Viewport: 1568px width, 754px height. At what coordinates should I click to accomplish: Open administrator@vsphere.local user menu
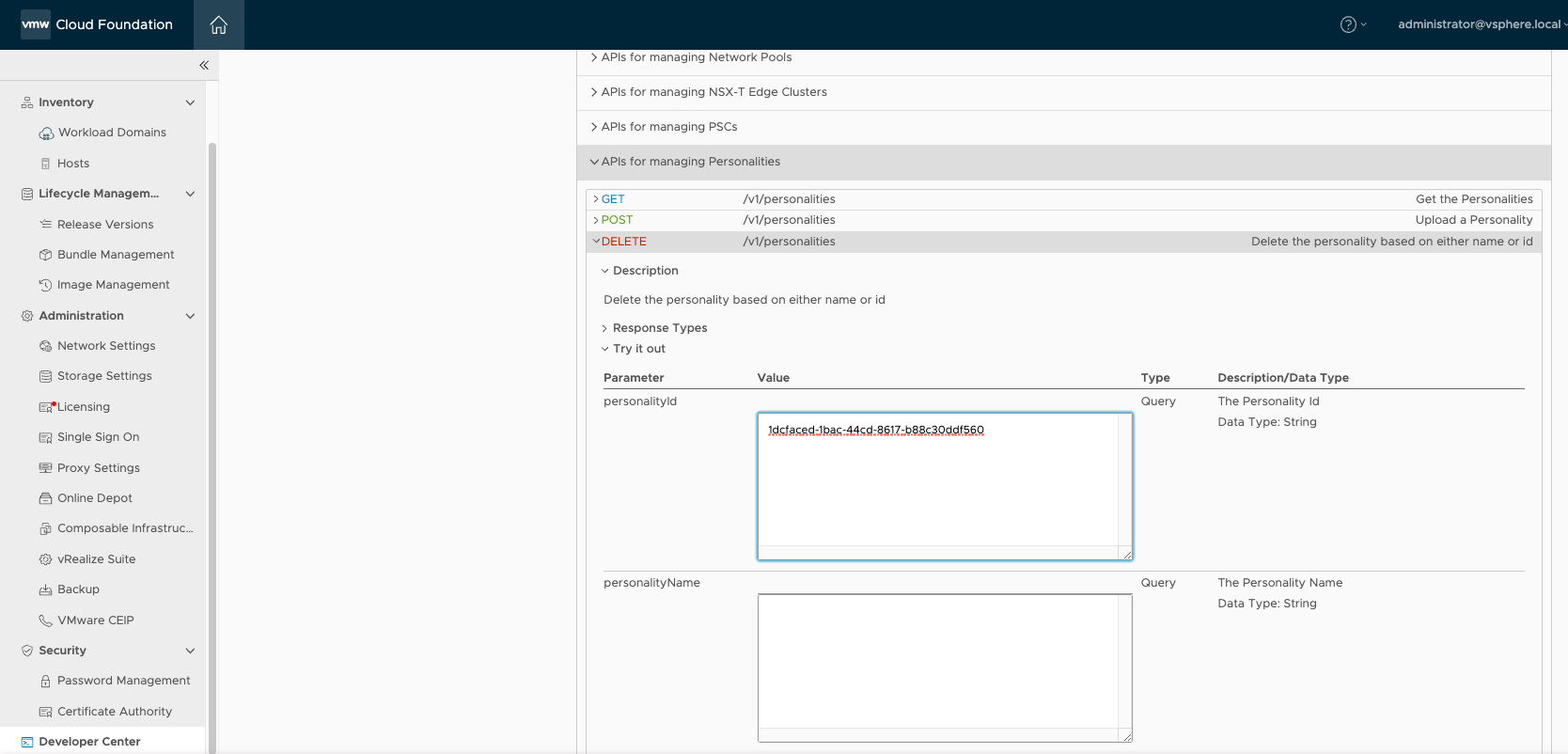[x=1482, y=24]
